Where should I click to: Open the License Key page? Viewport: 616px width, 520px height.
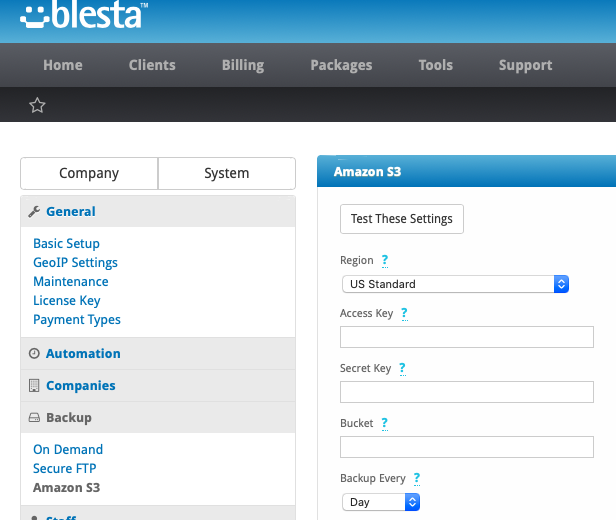click(x=67, y=300)
